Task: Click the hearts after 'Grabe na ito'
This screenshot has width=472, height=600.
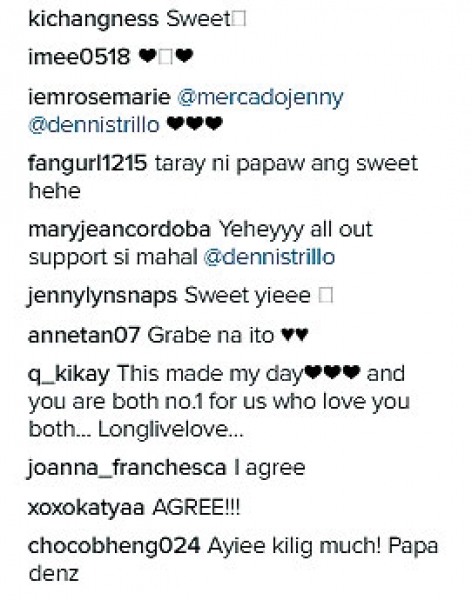Action: [x=294, y=335]
